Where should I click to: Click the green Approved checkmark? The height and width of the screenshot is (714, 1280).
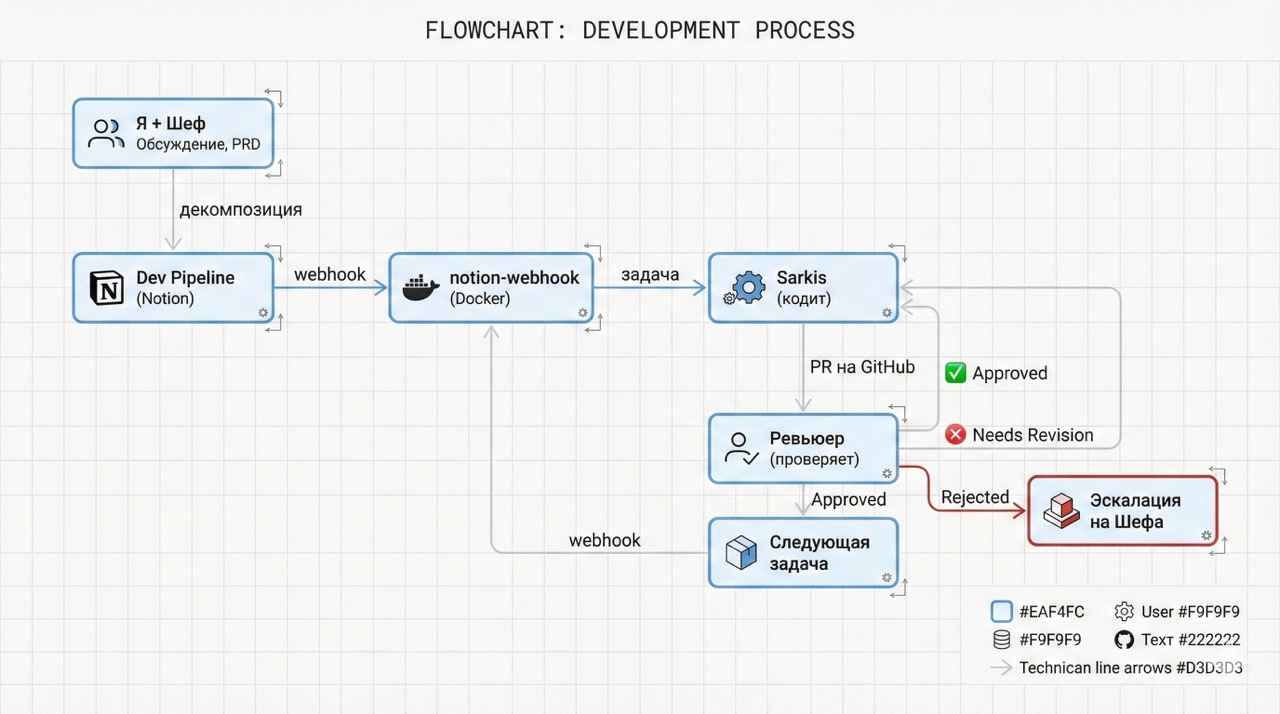point(956,373)
